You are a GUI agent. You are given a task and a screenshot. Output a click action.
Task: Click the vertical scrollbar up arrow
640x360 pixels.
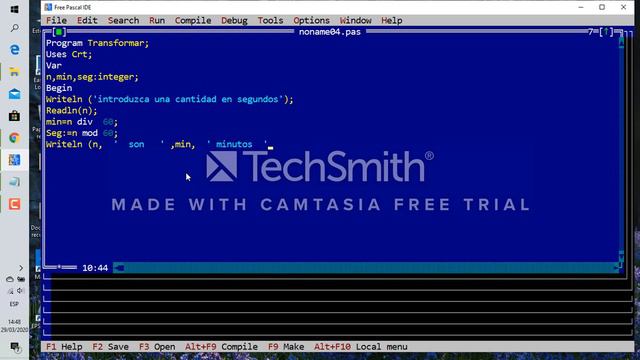pos(621,42)
